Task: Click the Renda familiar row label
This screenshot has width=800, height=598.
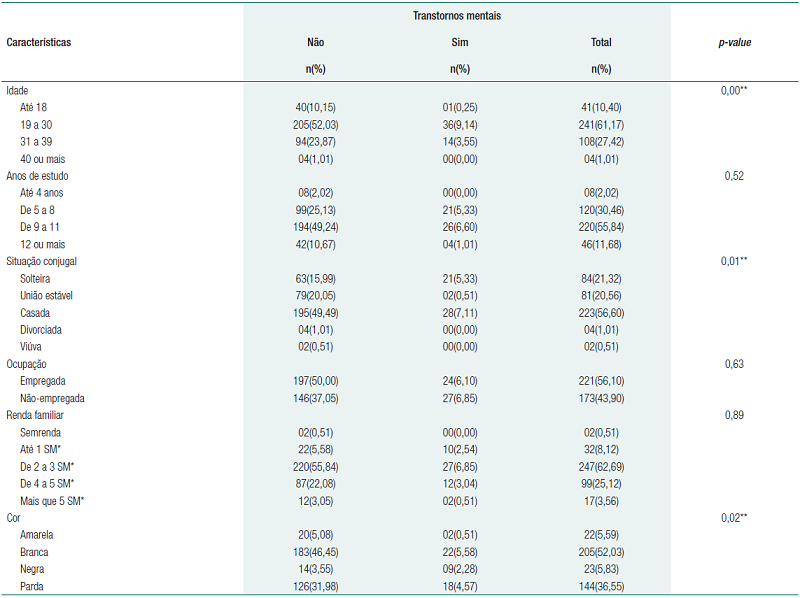Action: [x=38, y=415]
